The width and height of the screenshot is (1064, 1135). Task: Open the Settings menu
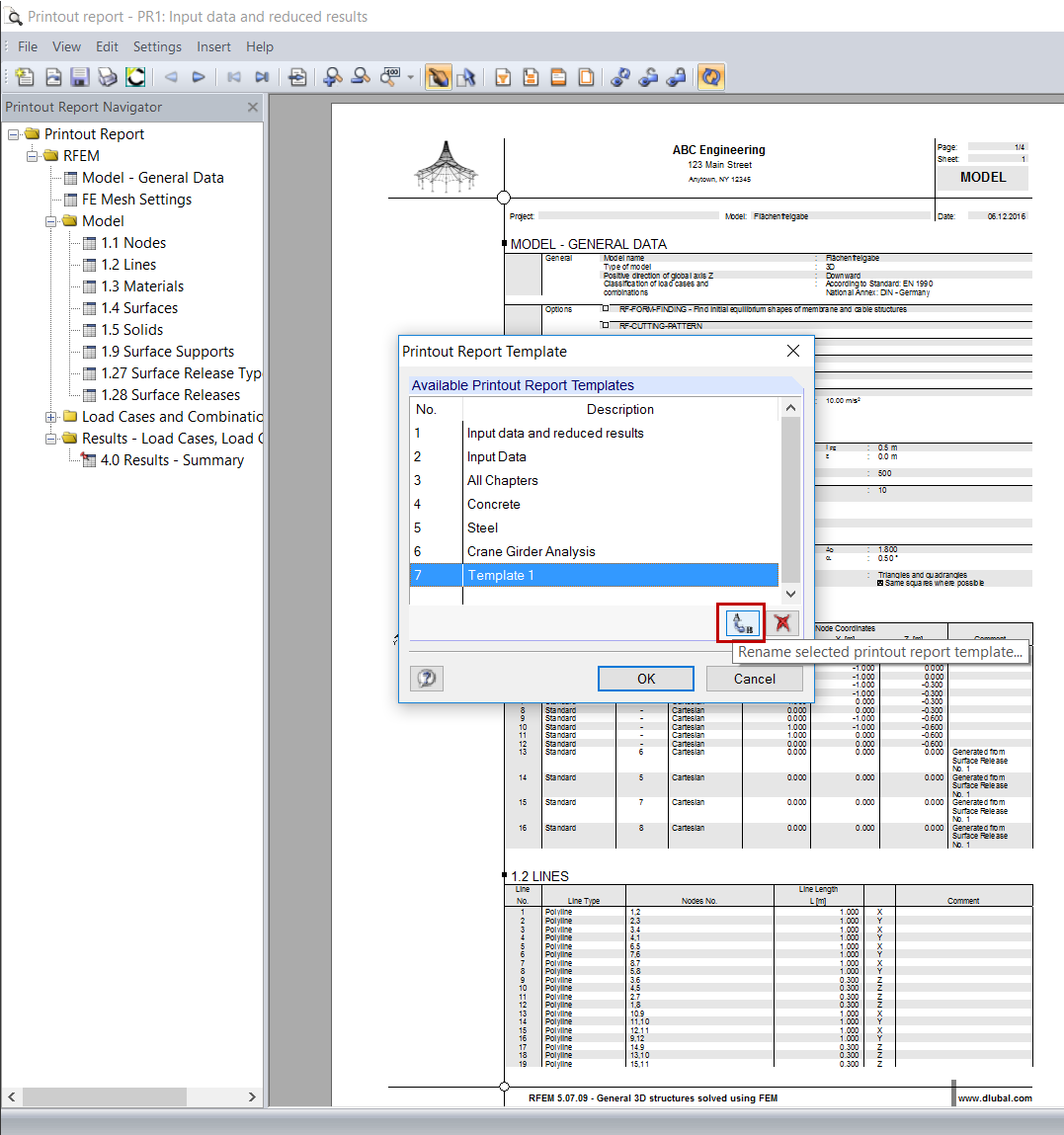[x=157, y=46]
